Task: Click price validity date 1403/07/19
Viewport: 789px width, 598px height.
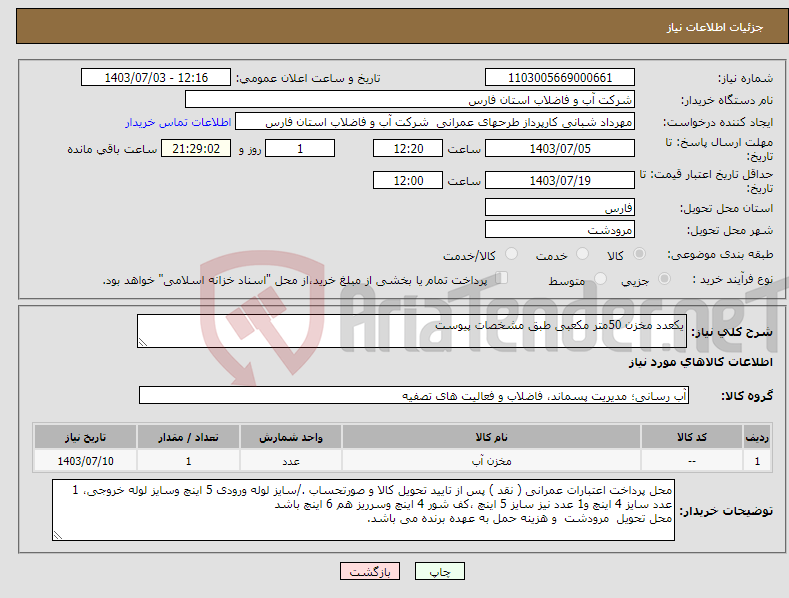Action: 560,180
